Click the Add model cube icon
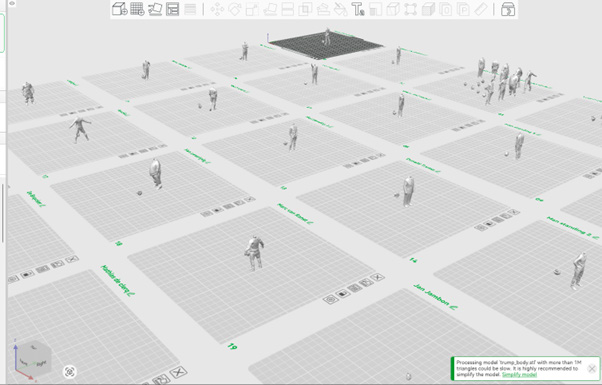 pyautogui.click(x=119, y=9)
